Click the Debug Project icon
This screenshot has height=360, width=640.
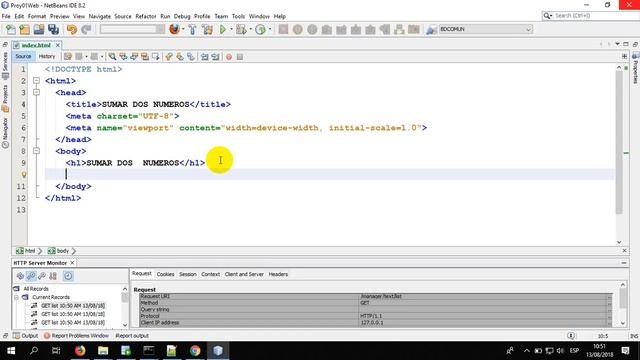tap(241, 29)
